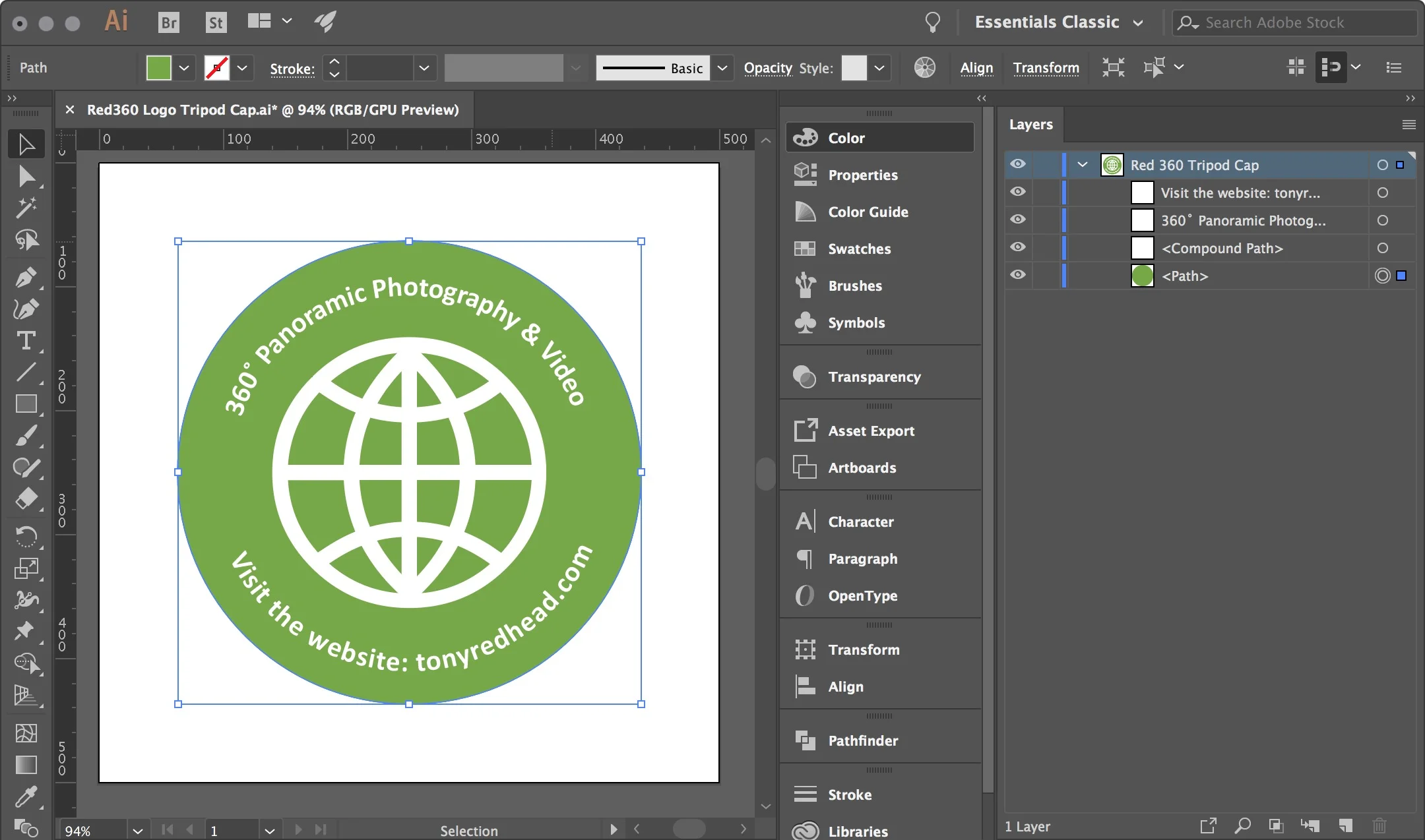1425x840 pixels.
Task: Click the Stroke label link
Action: click(x=292, y=69)
